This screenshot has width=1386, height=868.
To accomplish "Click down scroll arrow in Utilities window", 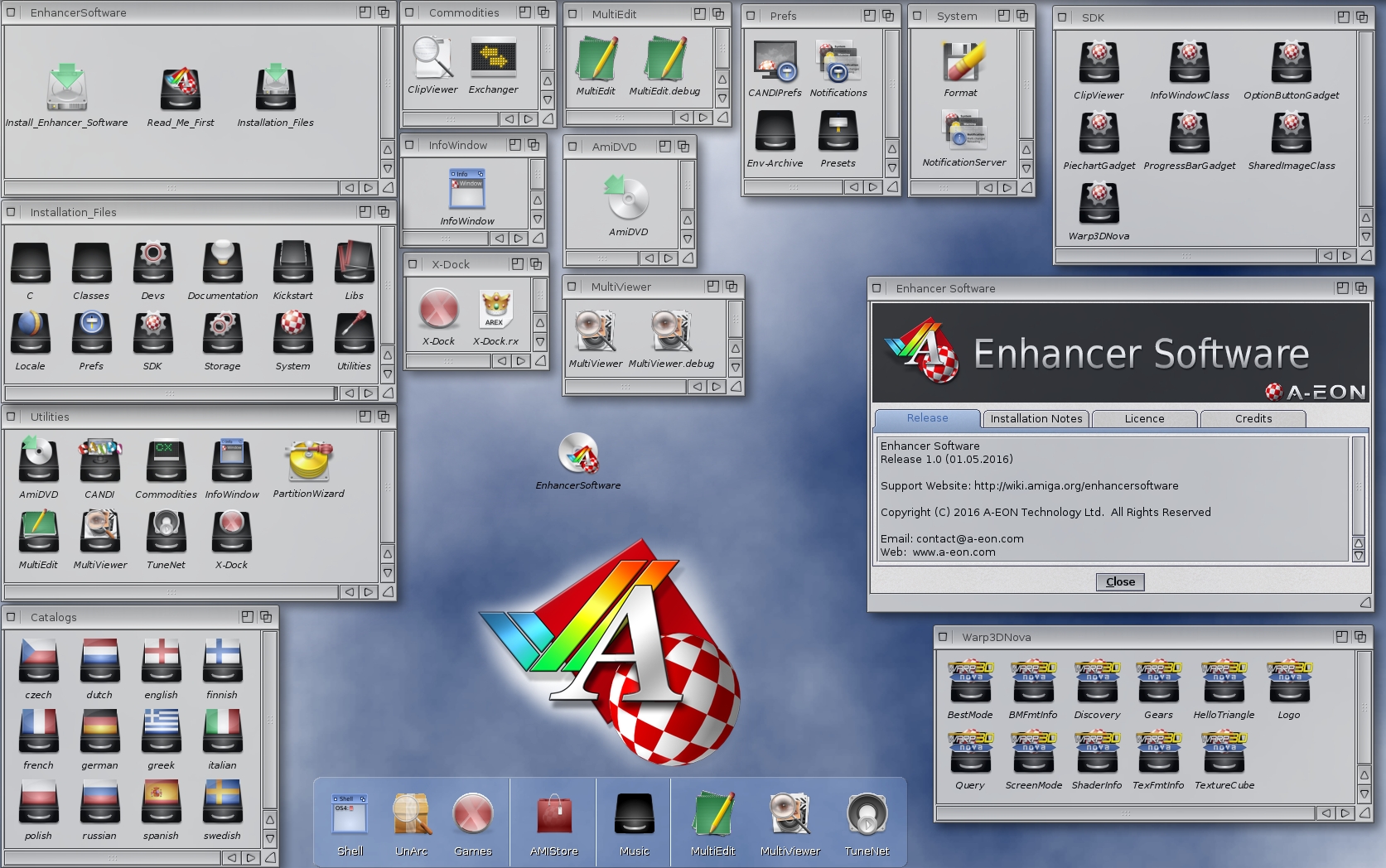I will (x=387, y=572).
